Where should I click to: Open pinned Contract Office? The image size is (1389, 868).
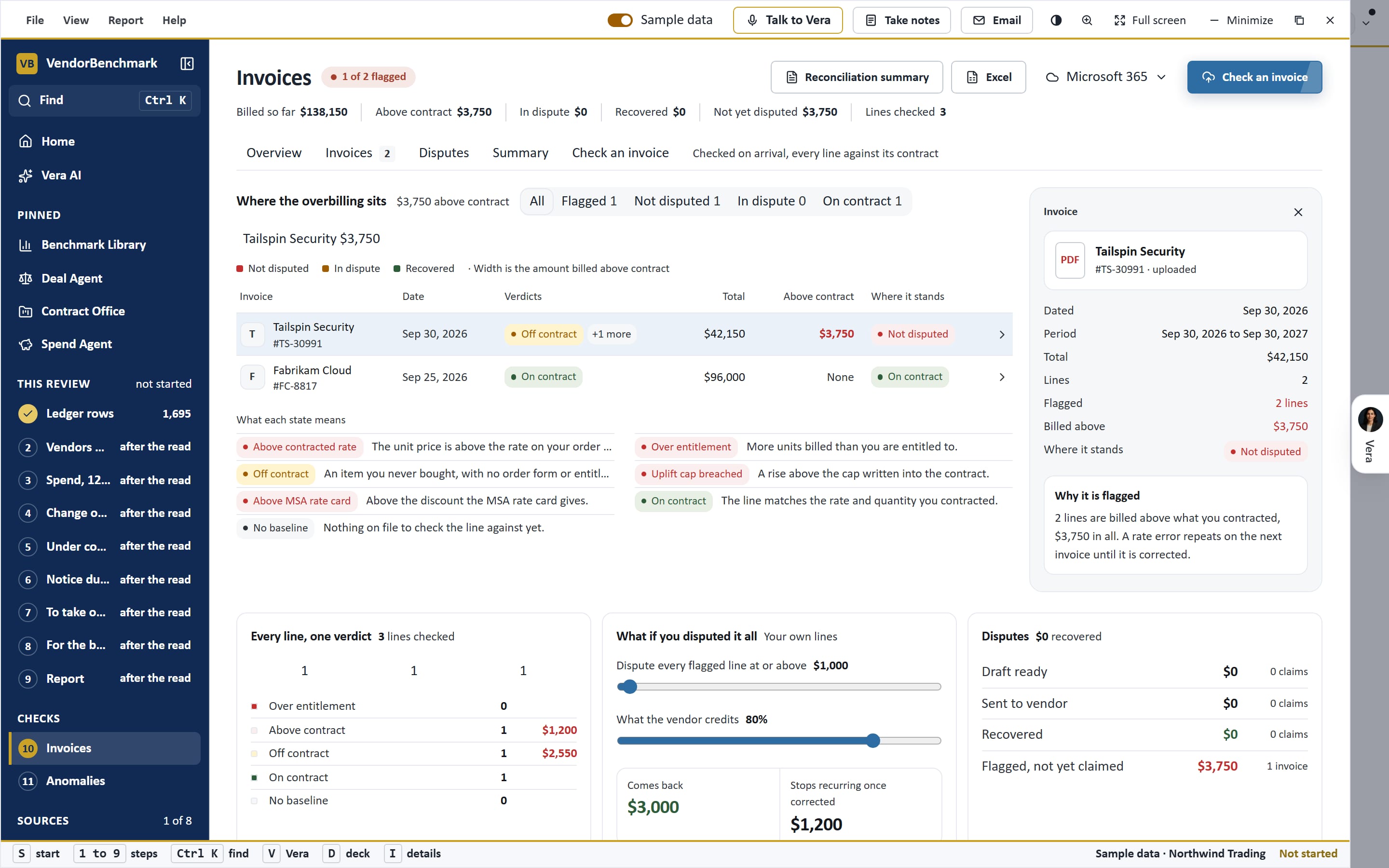coord(105,311)
